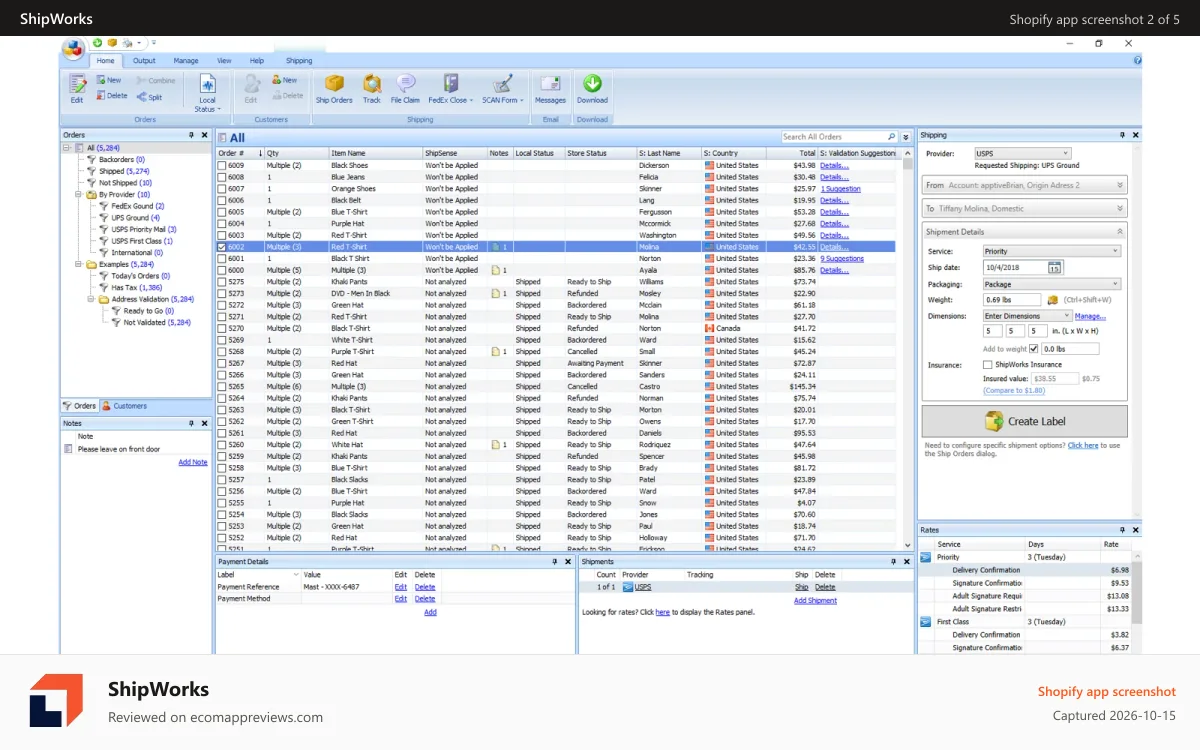Viewport: 1200px width, 750px height.
Task: Check the checkbox for order 6009
Action: pos(222,165)
